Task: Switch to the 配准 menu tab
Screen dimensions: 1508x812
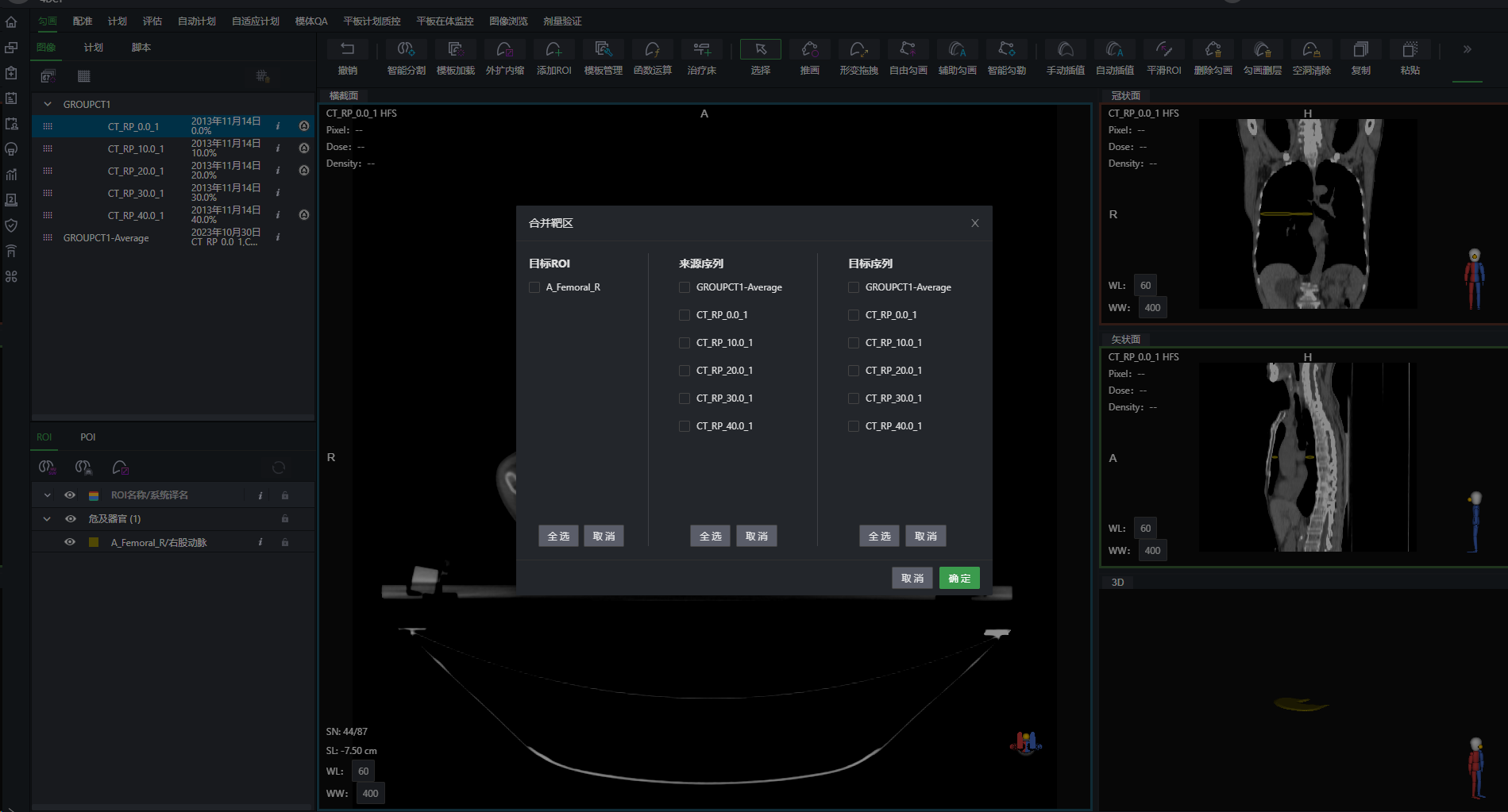Action: click(83, 21)
